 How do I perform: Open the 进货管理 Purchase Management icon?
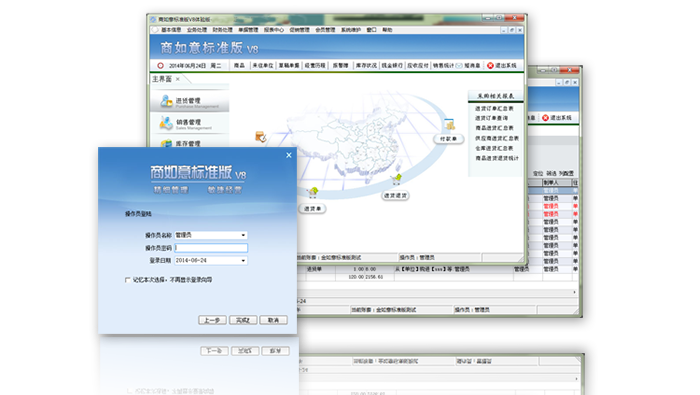tap(167, 101)
